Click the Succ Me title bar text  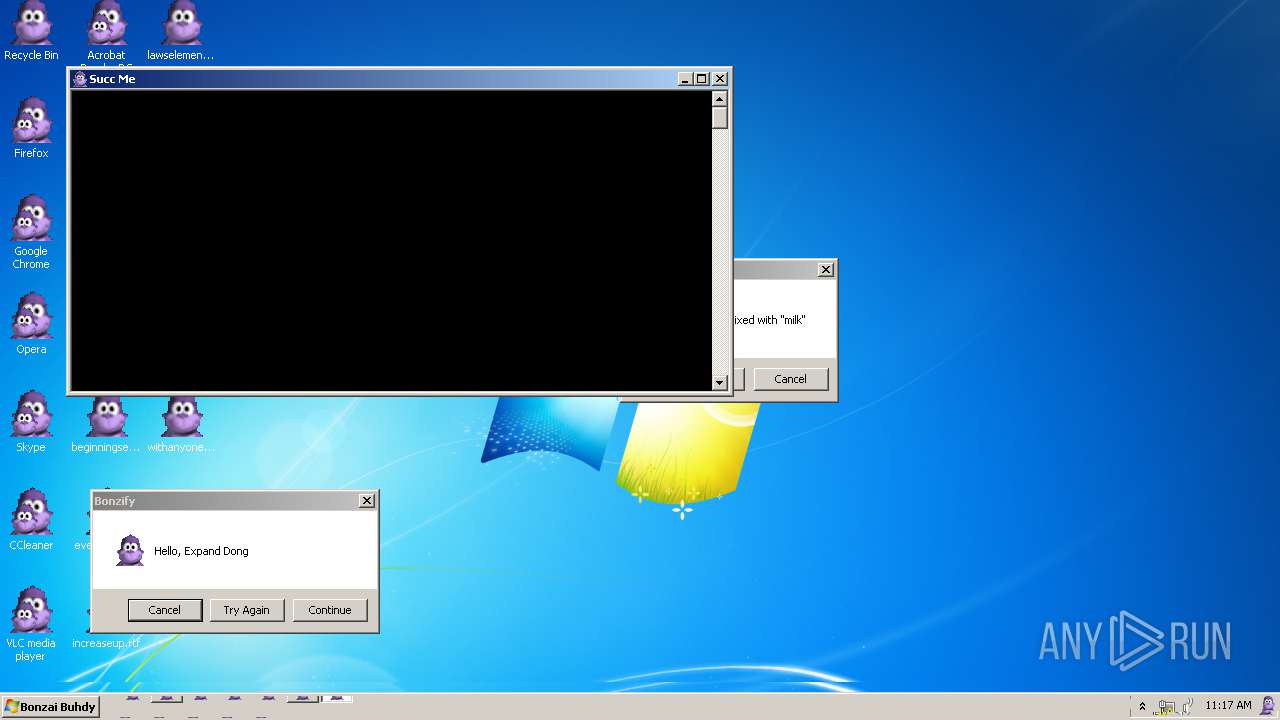click(x=112, y=79)
